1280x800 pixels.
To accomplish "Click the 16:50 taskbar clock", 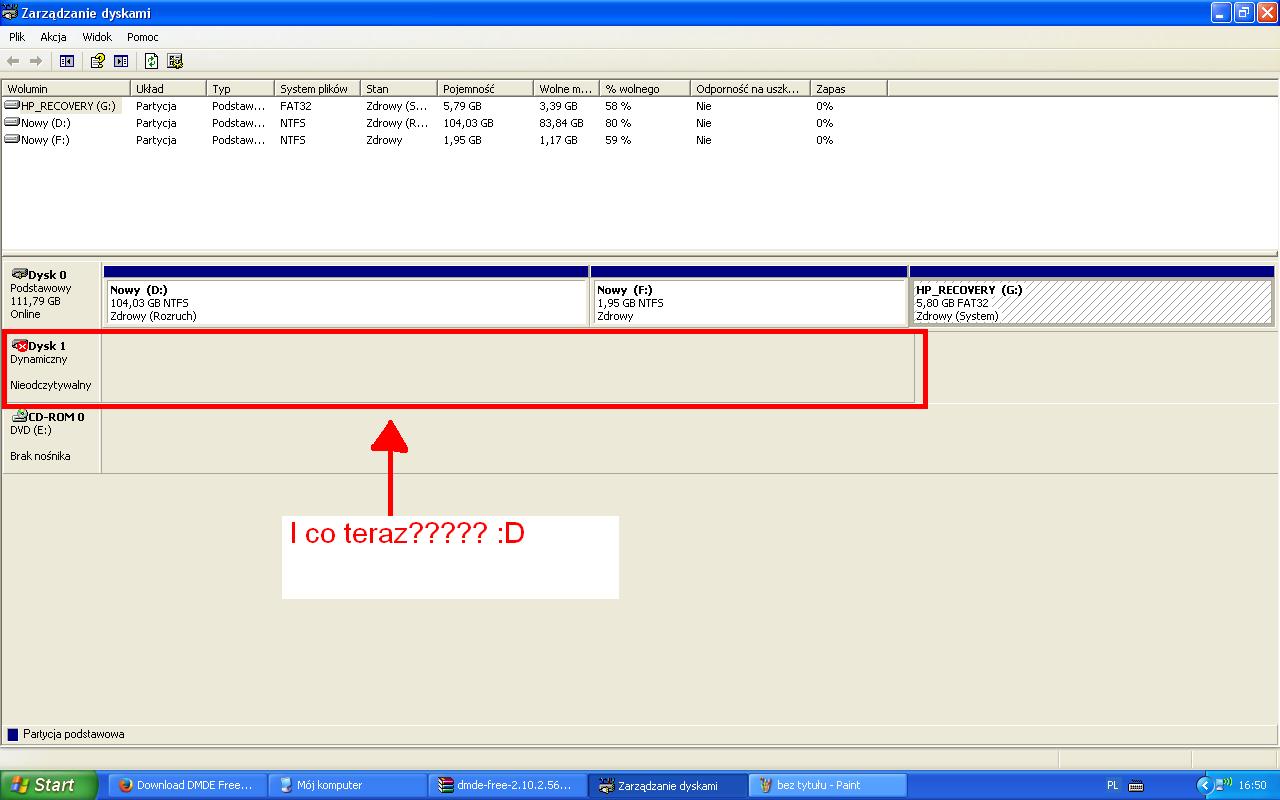I will (x=1252, y=785).
